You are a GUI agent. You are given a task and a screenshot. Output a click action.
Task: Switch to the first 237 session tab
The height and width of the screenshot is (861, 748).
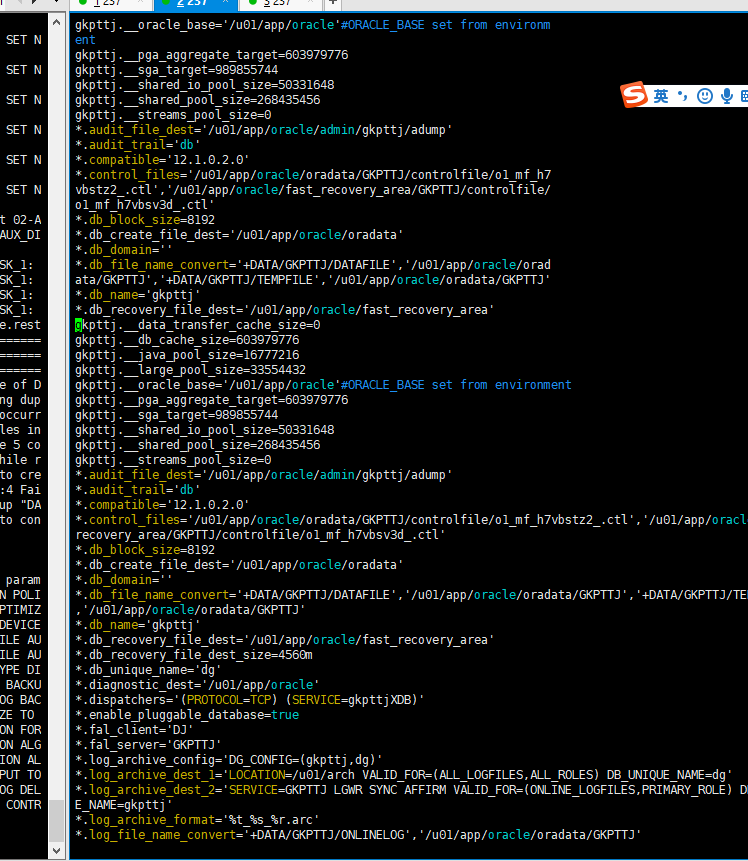click(104, 3)
